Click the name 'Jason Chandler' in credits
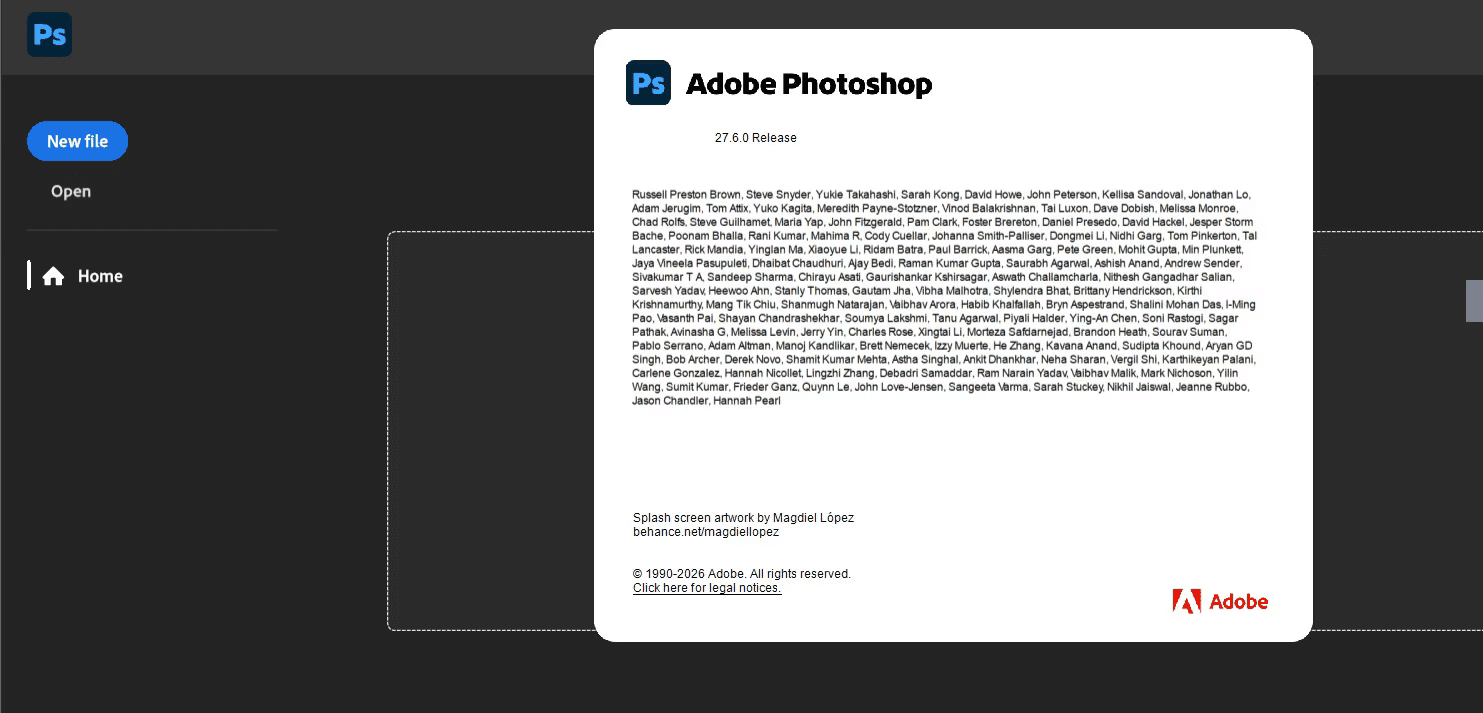The height and width of the screenshot is (713, 1483). pyautogui.click(x=670, y=401)
